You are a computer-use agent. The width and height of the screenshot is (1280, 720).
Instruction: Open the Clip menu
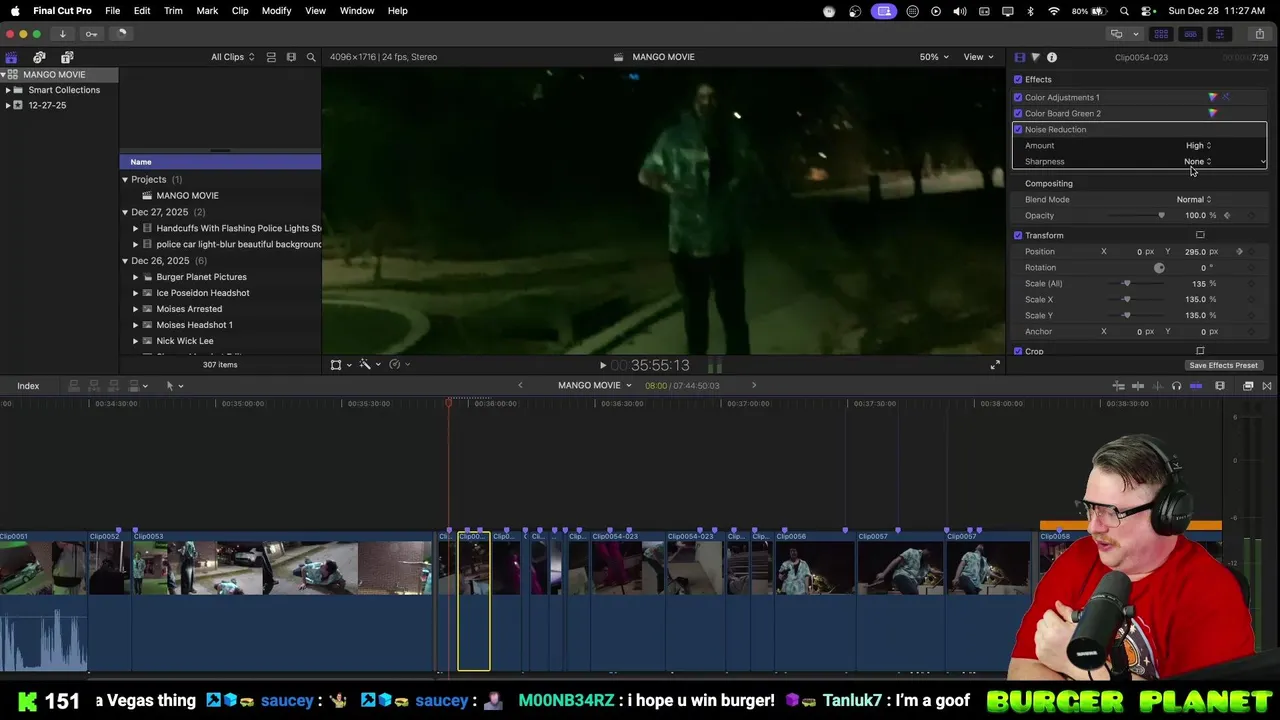coord(240,11)
